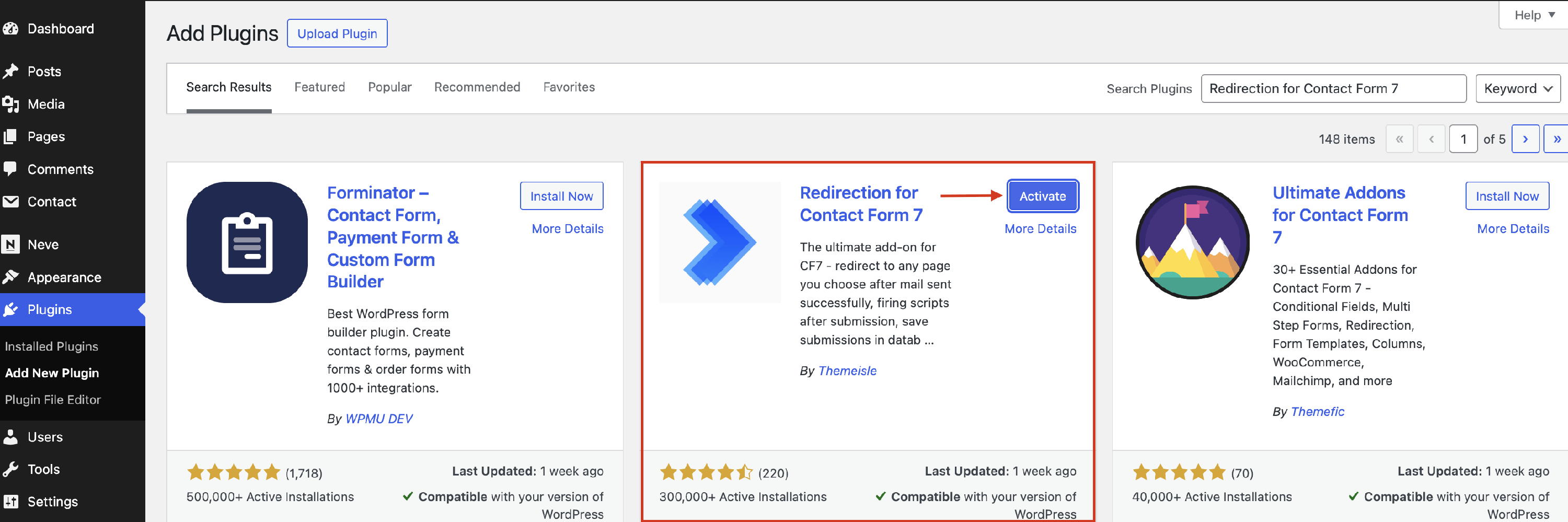Switch to the Popular tab
Viewport: 1568px width, 522px height.
click(389, 87)
